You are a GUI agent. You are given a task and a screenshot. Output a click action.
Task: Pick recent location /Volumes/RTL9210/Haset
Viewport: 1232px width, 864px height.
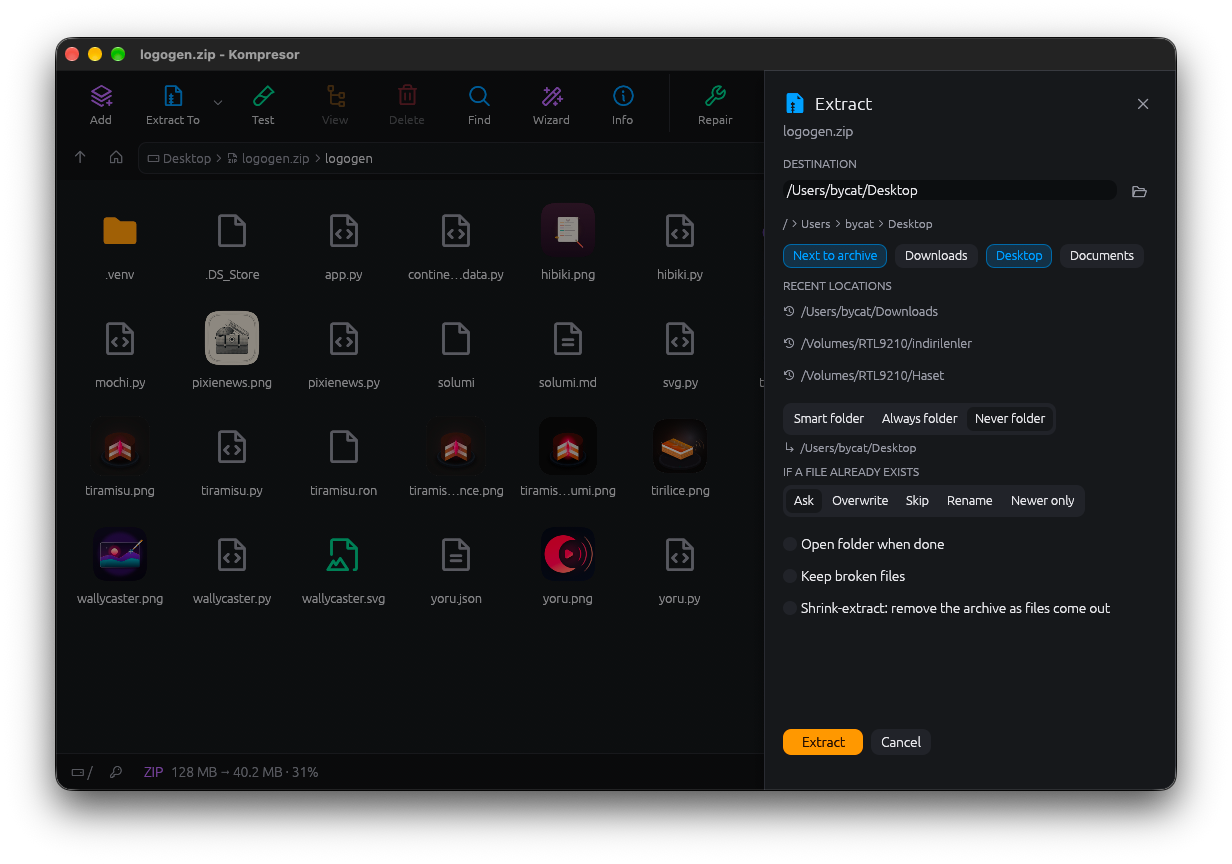pyautogui.click(x=864, y=376)
